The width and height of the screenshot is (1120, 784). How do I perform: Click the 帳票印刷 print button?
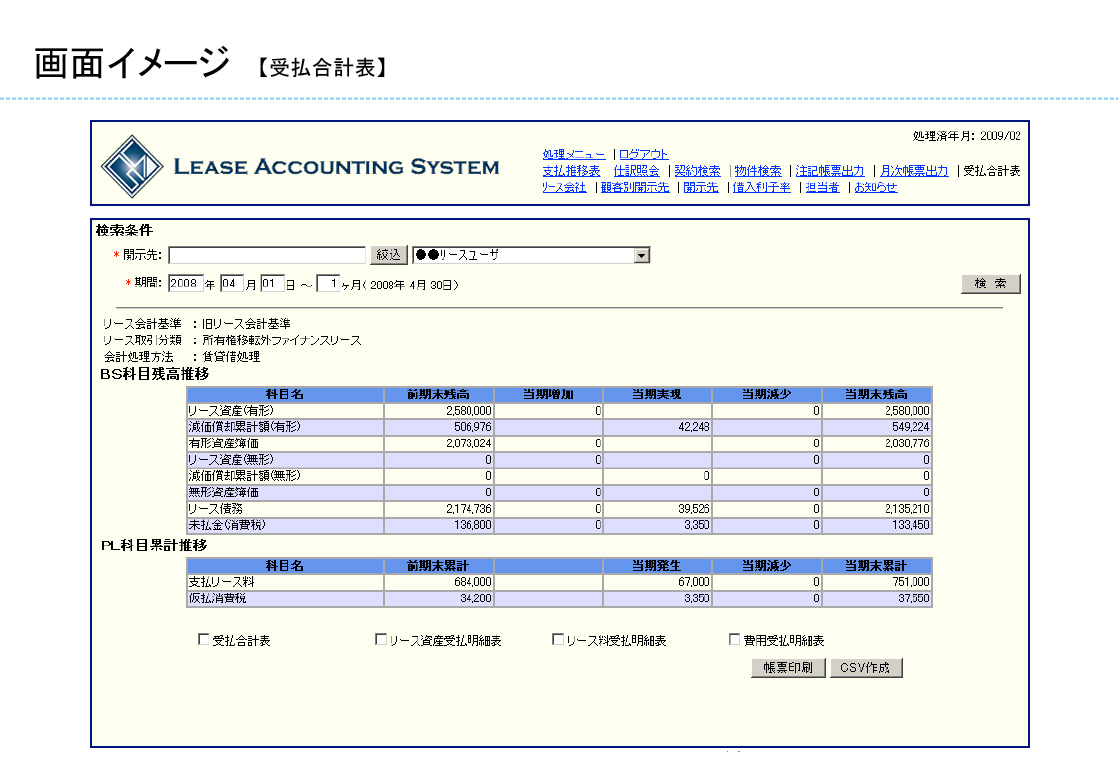(789, 668)
